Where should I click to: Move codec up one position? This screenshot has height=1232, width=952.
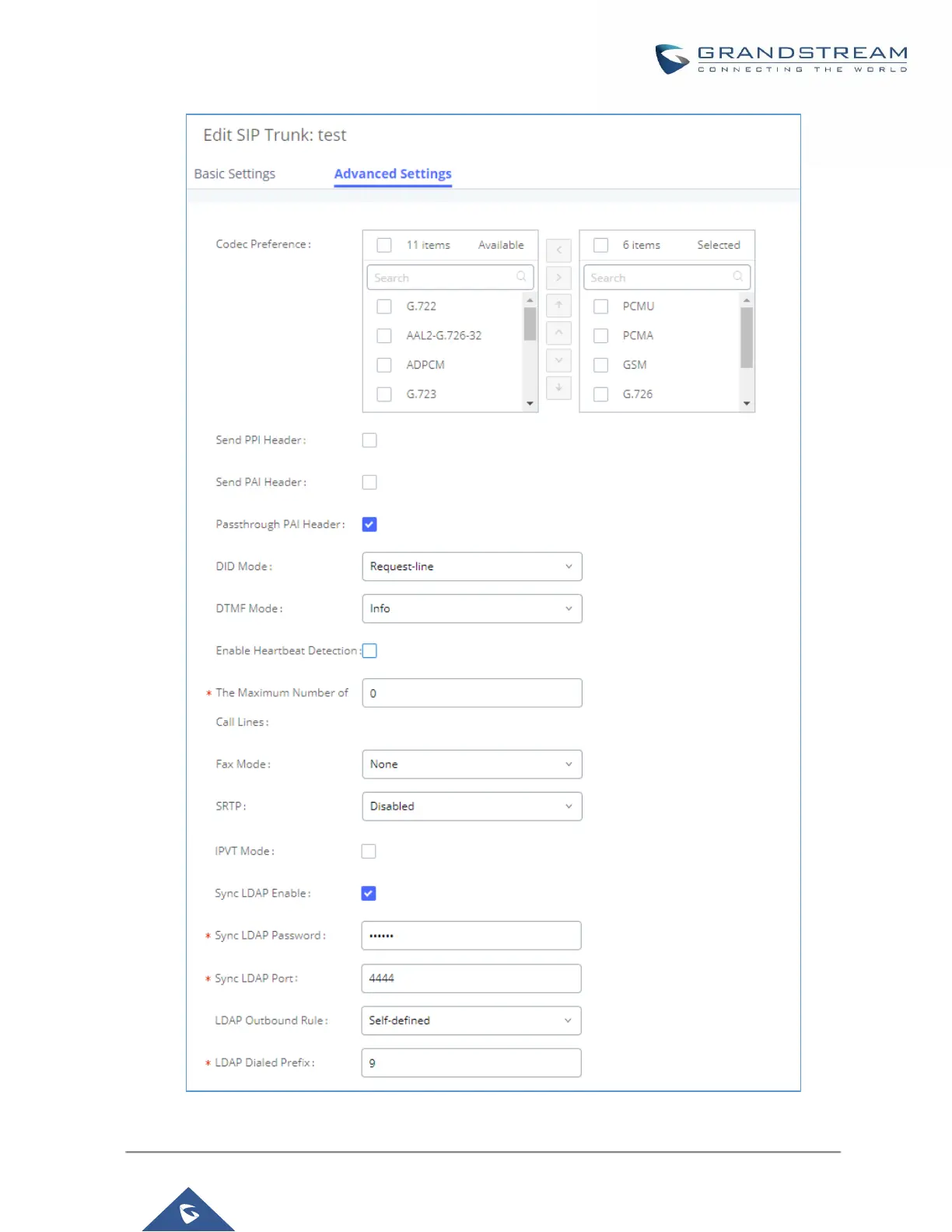[x=558, y=333]
